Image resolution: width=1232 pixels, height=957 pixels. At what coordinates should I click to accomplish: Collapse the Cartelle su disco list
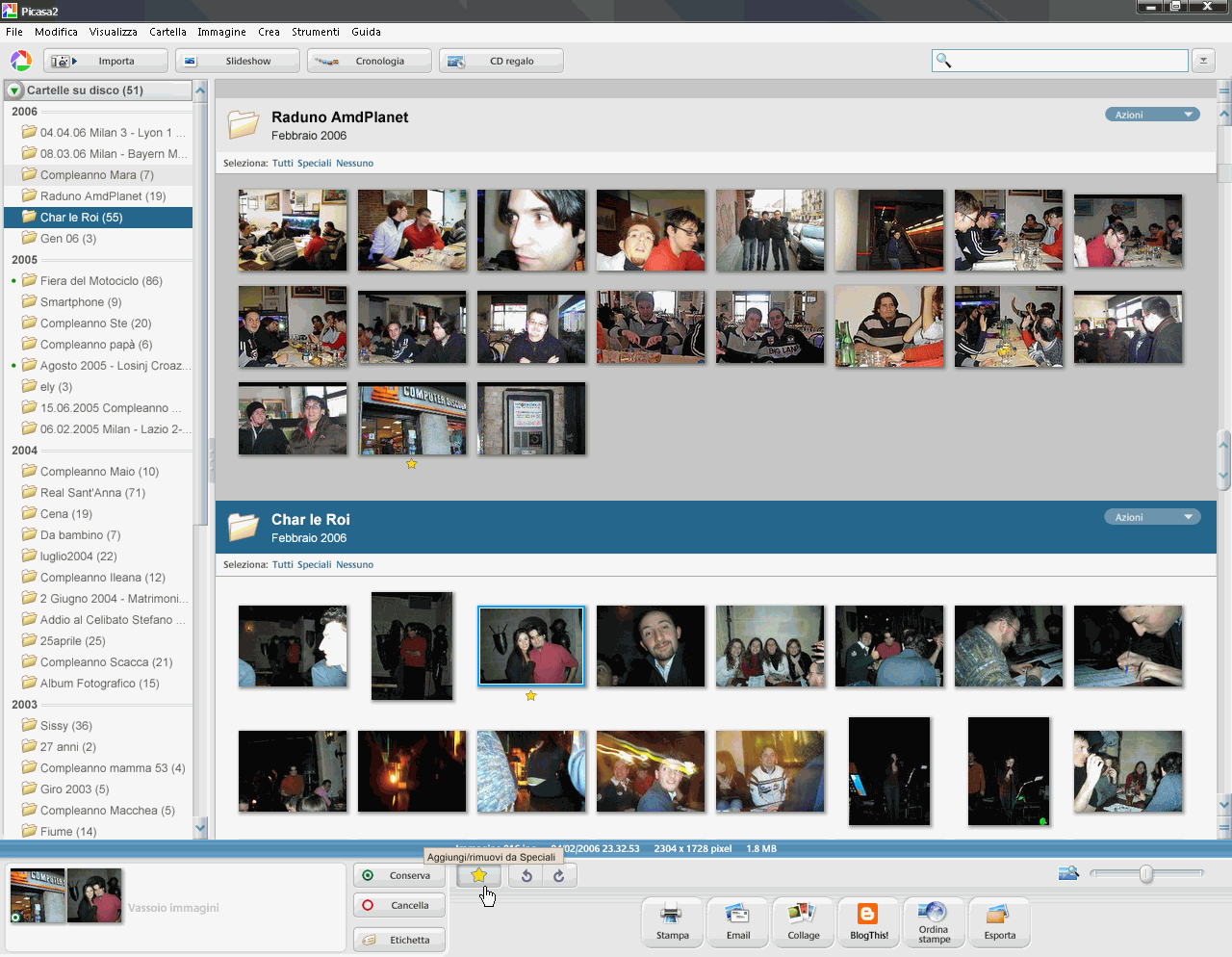(14, 91)
